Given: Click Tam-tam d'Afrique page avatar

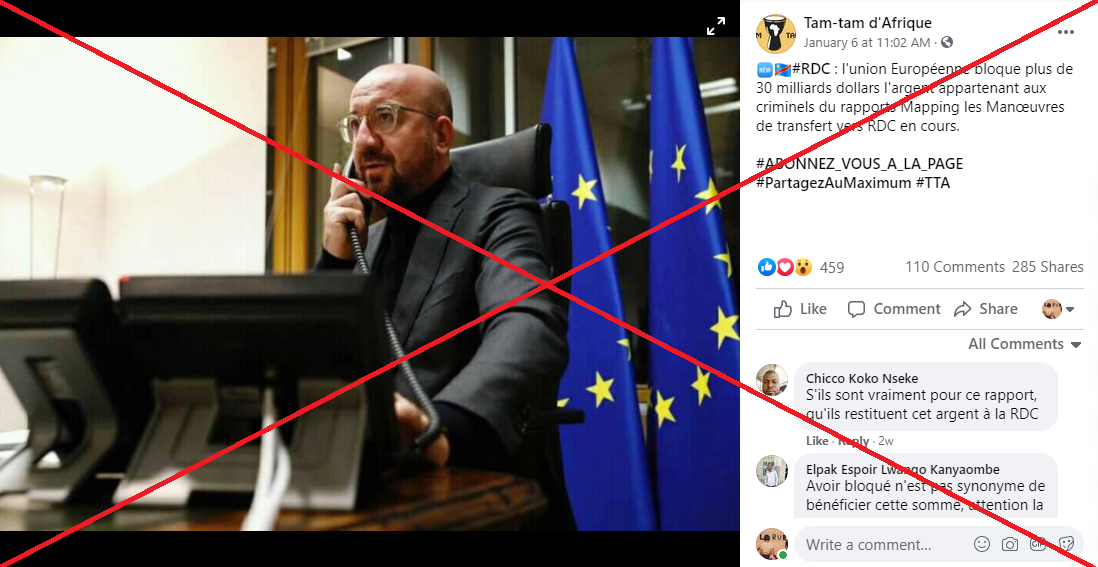Looking at the screenshot, I should tap(775, 34).
